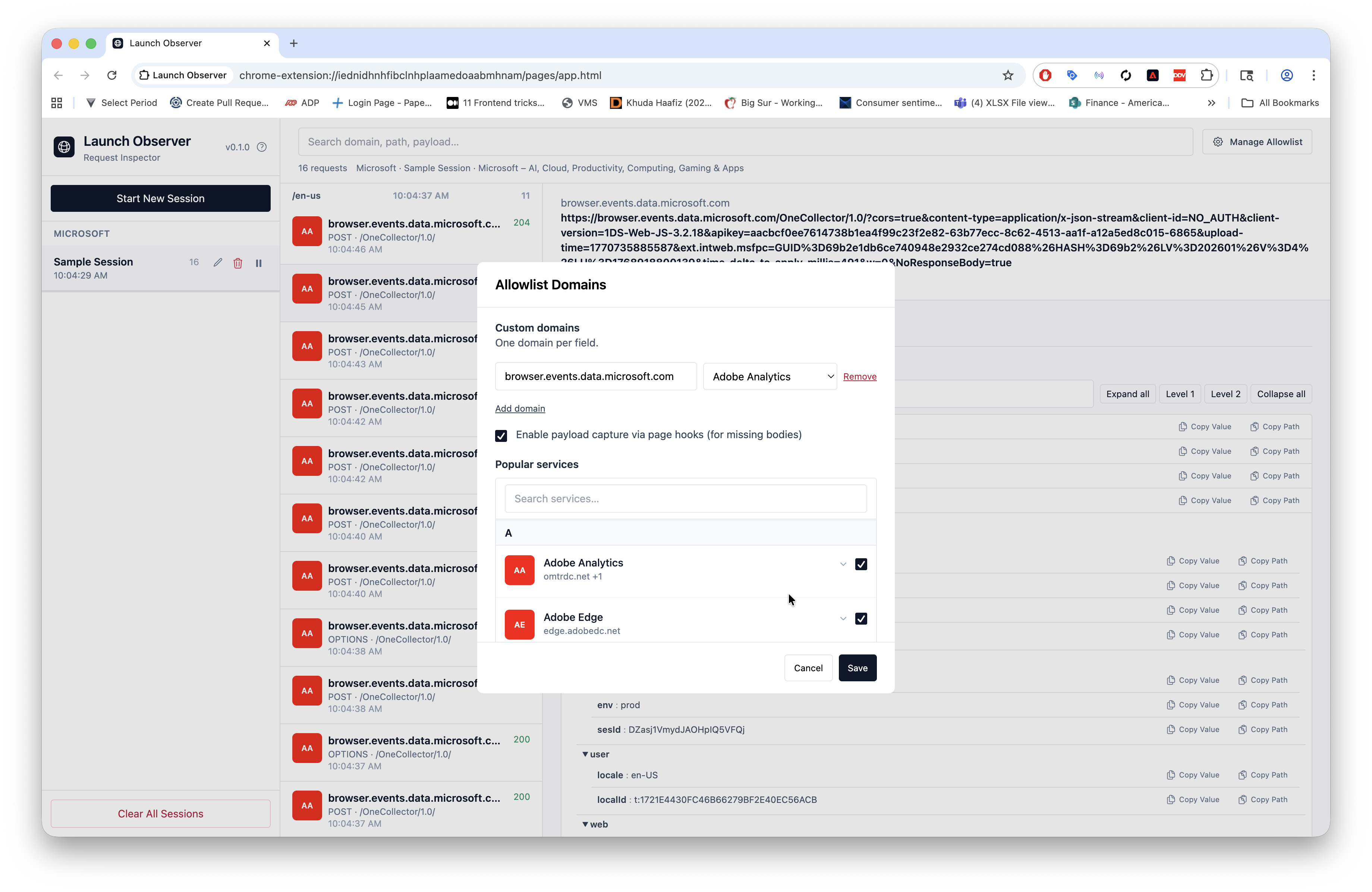Click the Add domain link
This screenshot has width=1372, height=892.
click(x=519, y=408)
